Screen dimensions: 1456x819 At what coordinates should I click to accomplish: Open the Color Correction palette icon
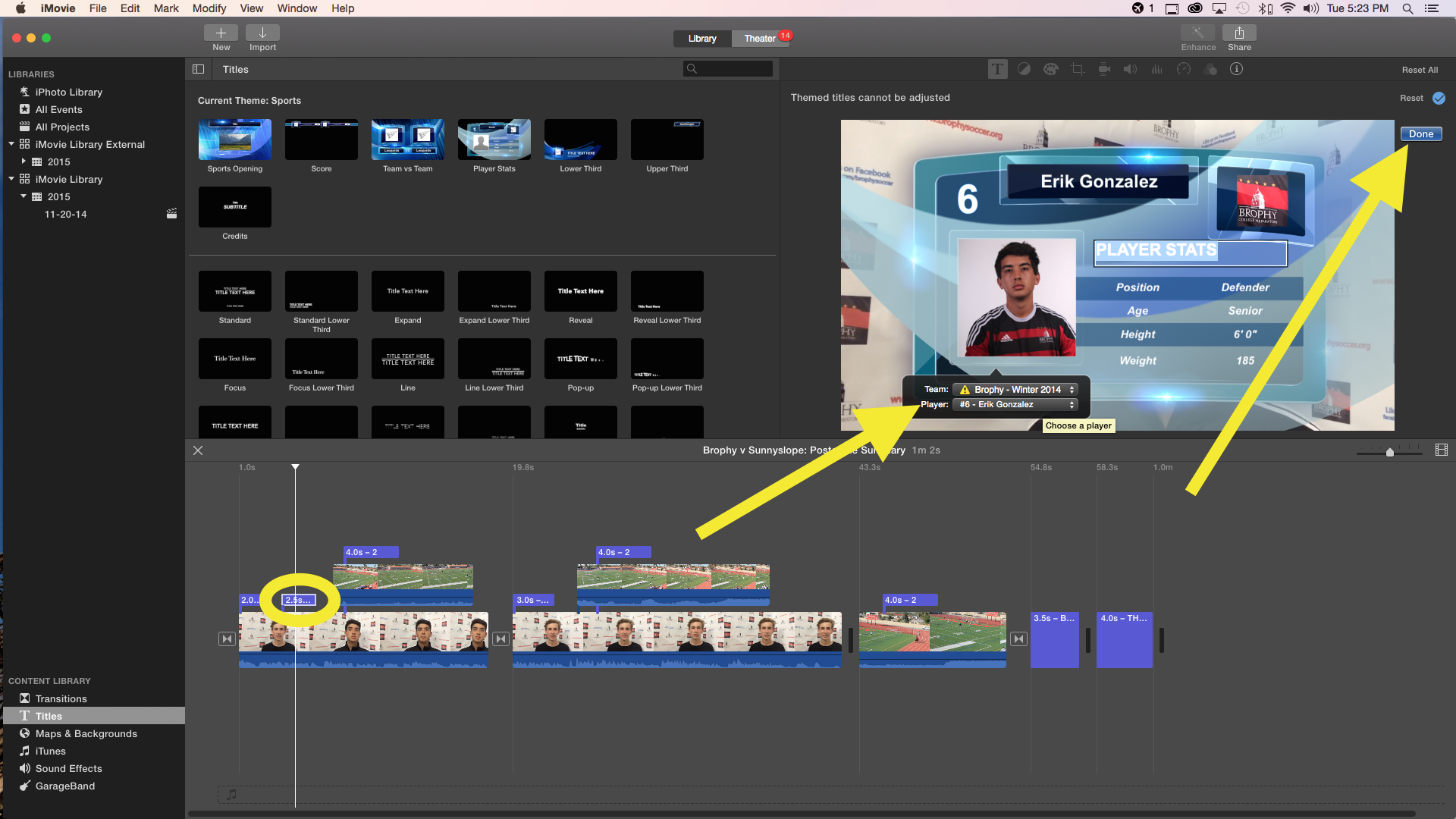[x=1050, y=69]
